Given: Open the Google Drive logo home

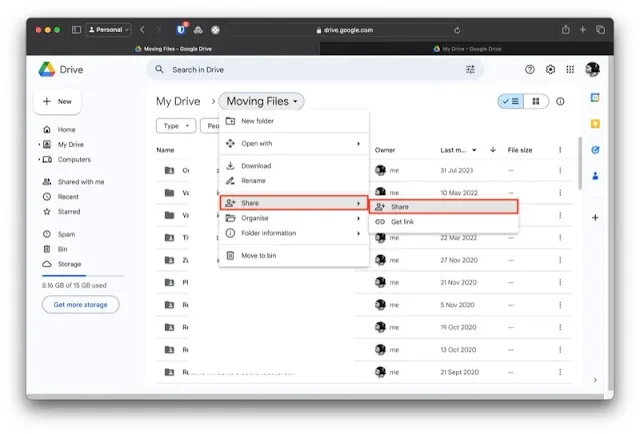Looking at the screenshot, I should (61, 69).
